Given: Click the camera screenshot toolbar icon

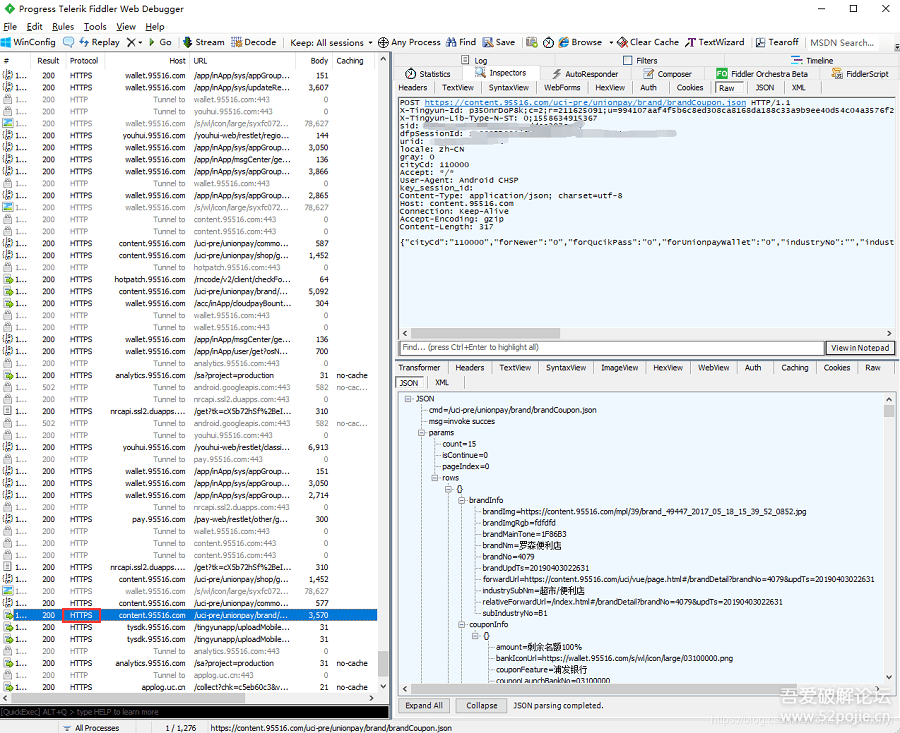Looking at the screenshot, I should 532,42.
